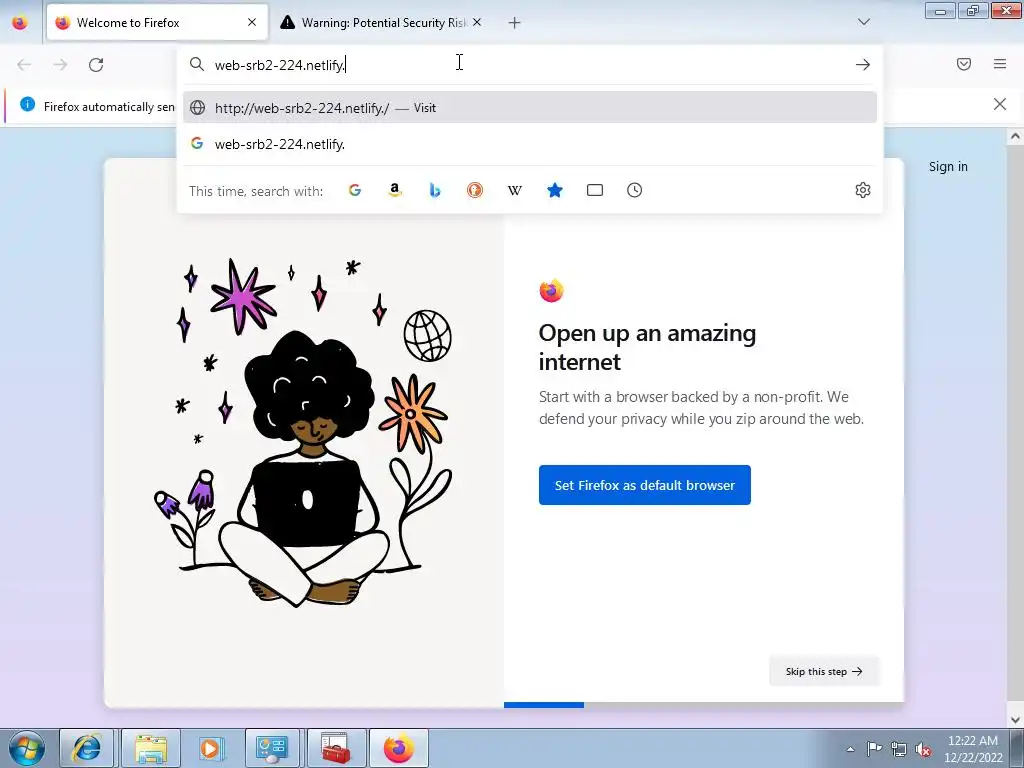Open Save to Pocket

point(963,64)
